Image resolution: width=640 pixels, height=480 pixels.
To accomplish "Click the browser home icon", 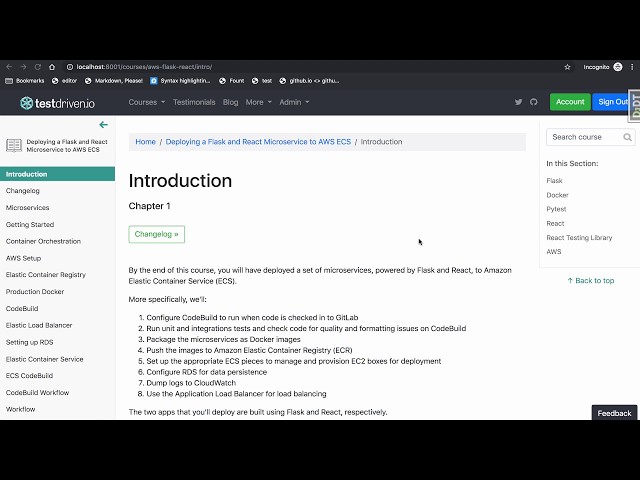I will click(x=52, y=67).
